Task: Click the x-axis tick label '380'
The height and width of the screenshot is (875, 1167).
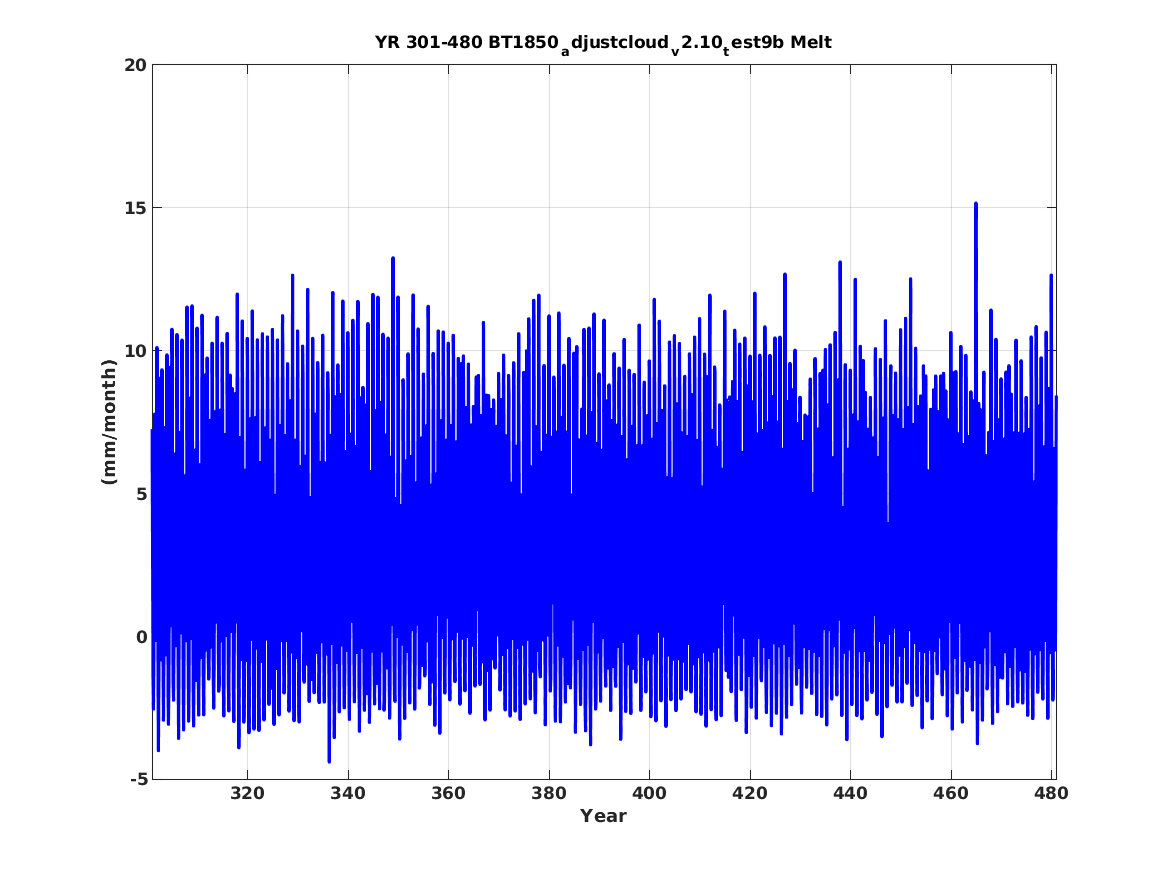Action: (x=549, y=793)
